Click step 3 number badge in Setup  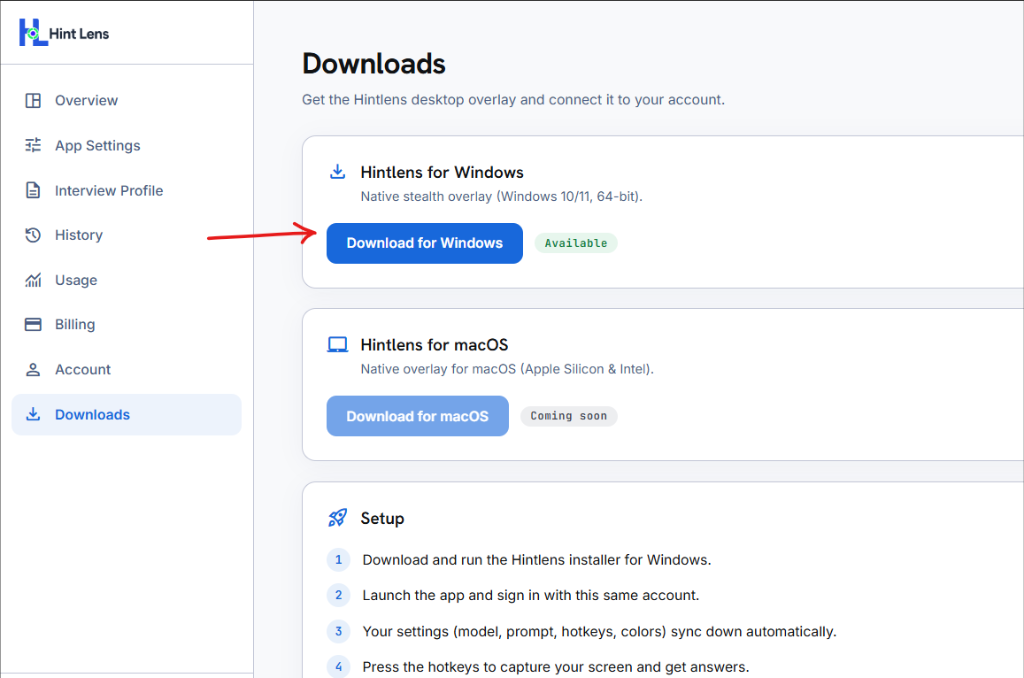(x=338, y=632)
